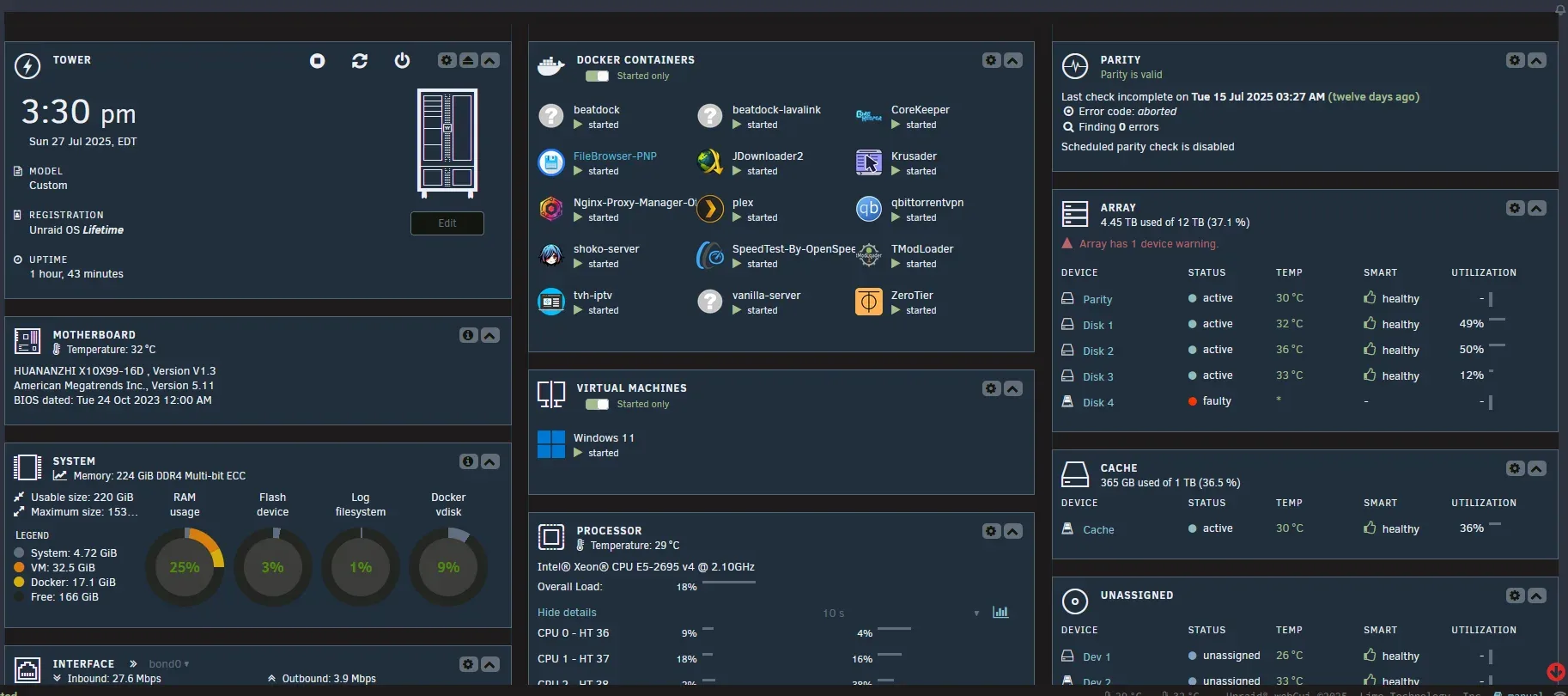This screenshot has height=696, width=1568.
Task: Click Hide details link in Processor
Action: 567,613
